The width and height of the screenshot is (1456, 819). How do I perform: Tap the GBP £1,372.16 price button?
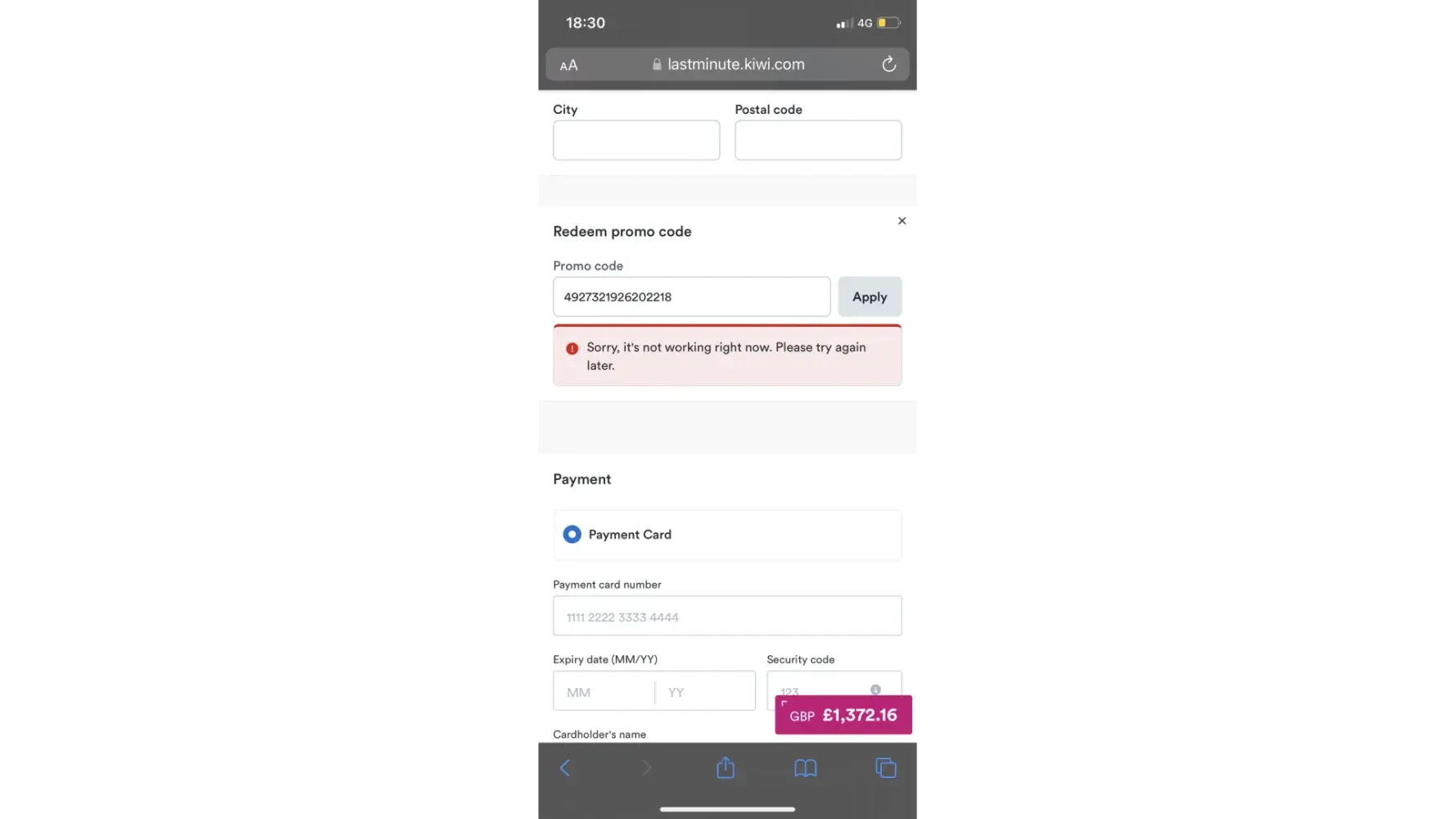tap(843, 715)
